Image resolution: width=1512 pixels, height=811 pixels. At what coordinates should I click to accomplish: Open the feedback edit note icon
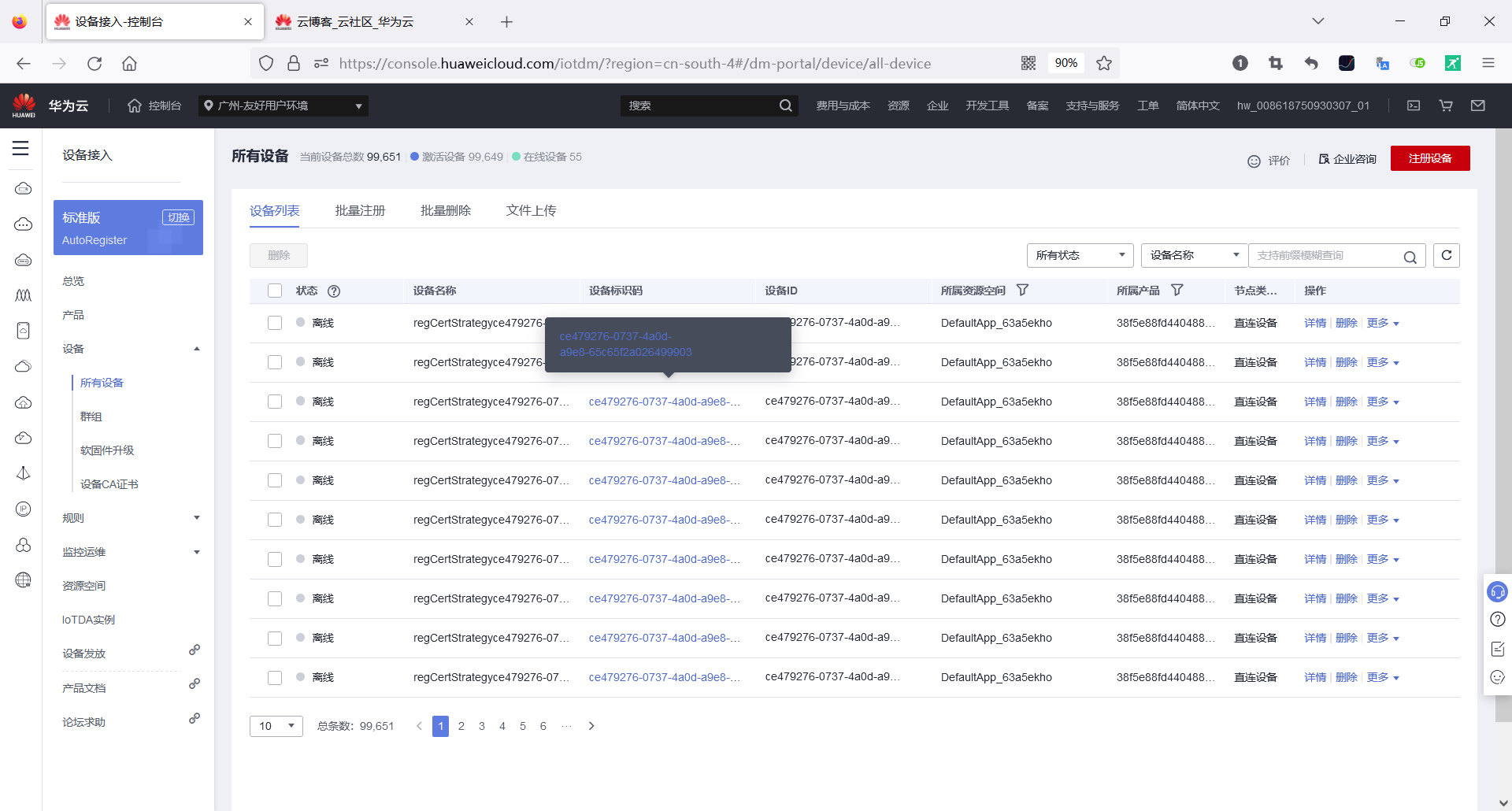[x=1498, y=649]
